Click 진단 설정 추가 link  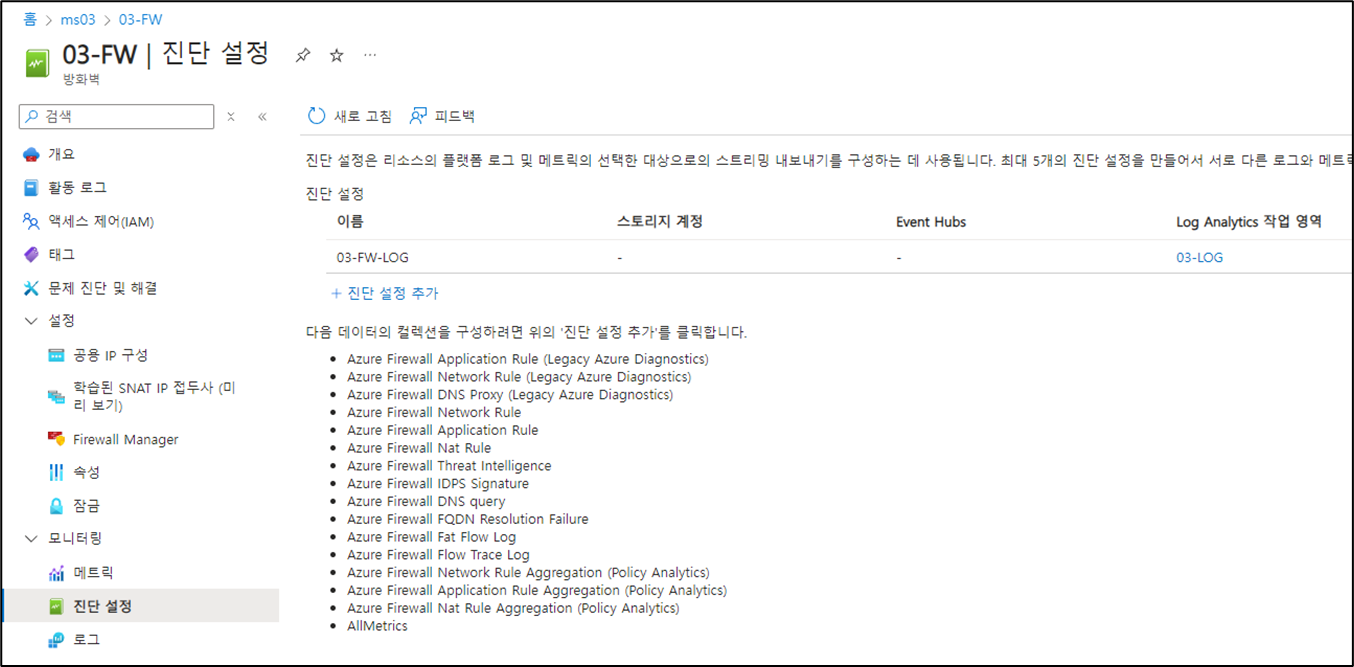coord(392,293)
